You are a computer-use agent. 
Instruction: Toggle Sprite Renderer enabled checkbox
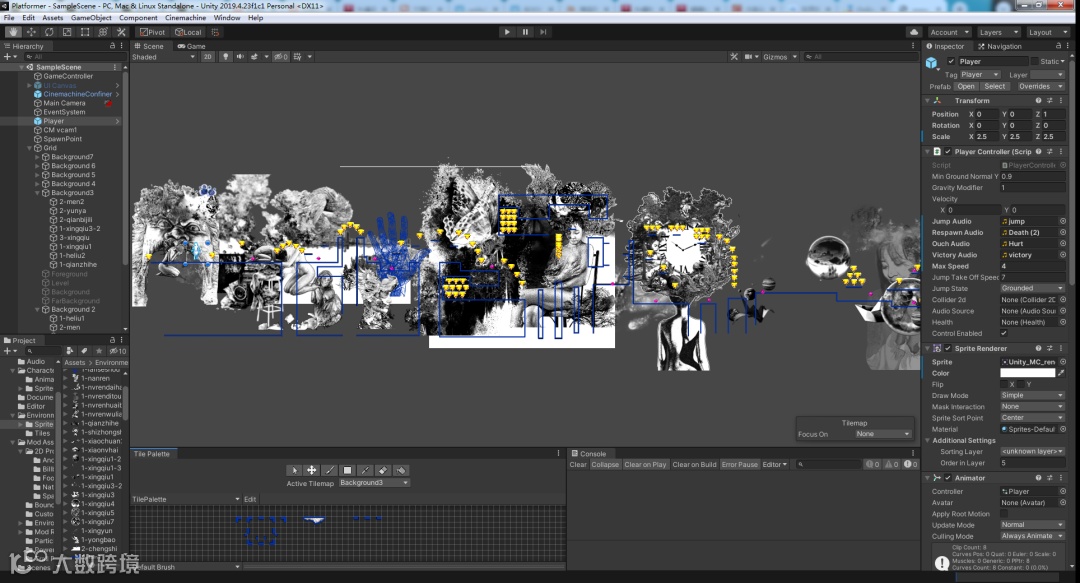pyautogui.click(x=948, y=348)
